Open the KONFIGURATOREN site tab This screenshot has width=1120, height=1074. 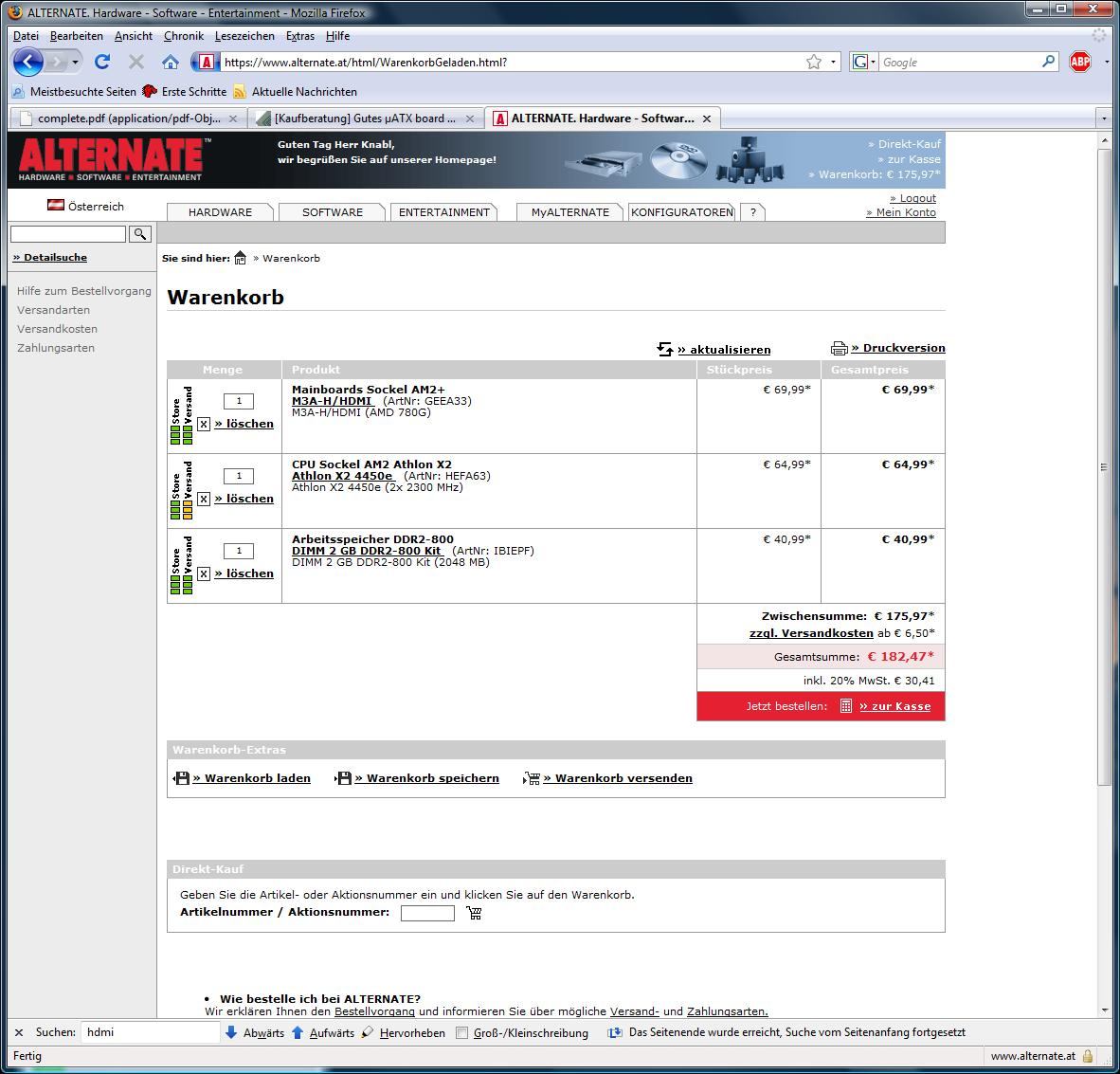coord(682,212)
